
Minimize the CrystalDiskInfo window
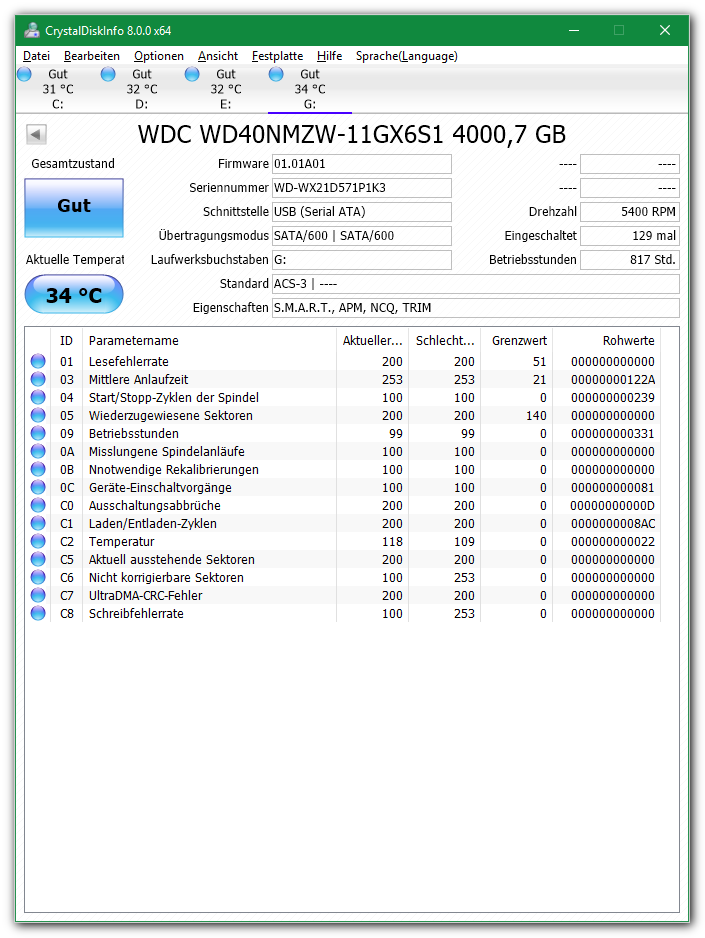(x=574, y=30)
